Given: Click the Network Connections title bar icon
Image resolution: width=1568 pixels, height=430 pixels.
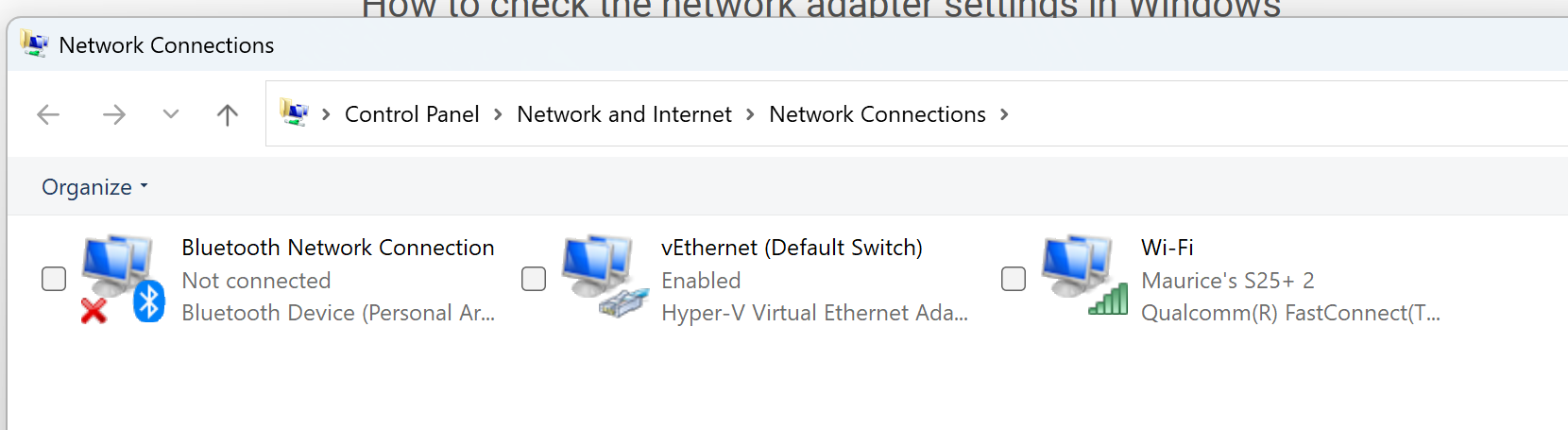Looking at the screenshot, I should tap(34, 44).
